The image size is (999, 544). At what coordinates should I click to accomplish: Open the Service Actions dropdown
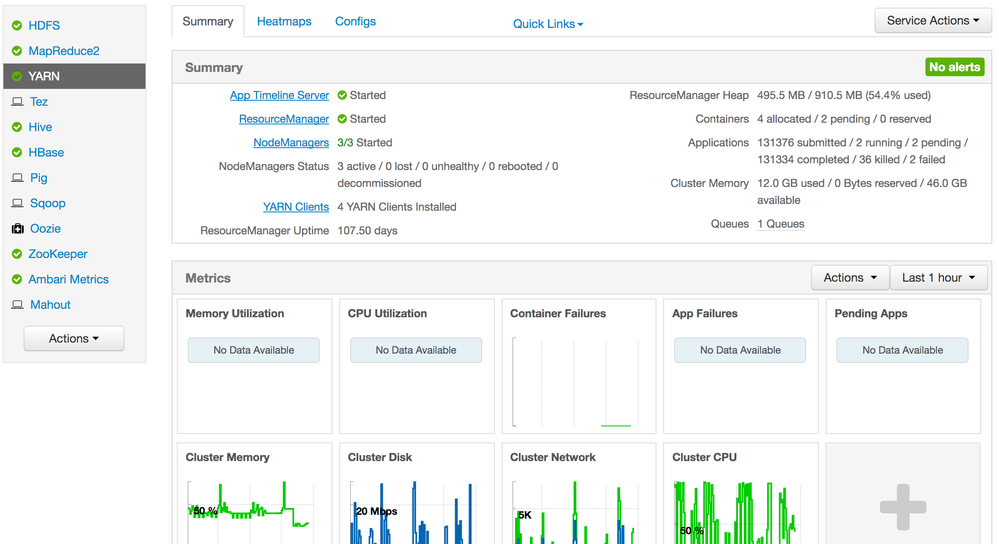point(932,21)
